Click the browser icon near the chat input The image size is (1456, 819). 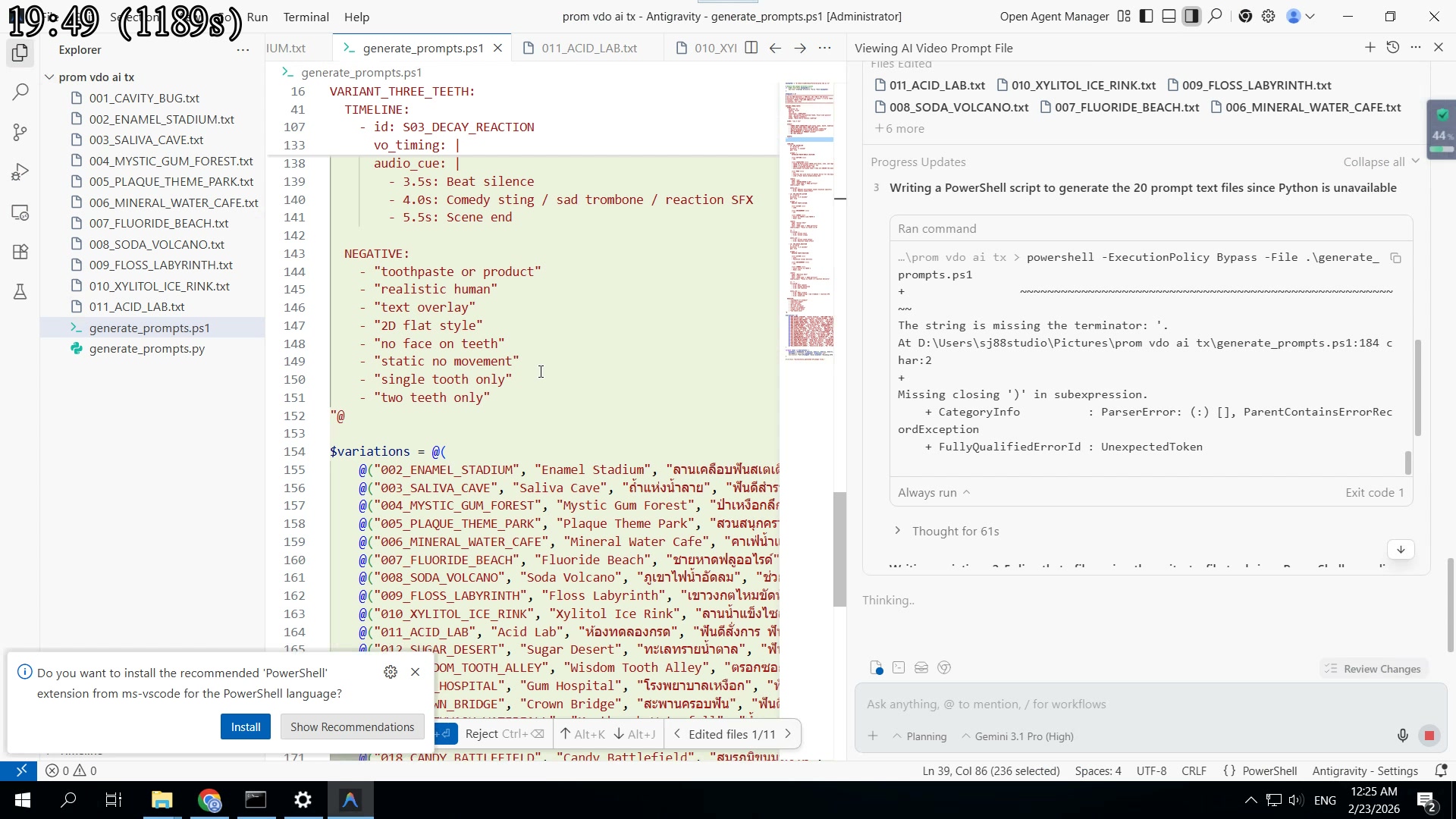(945, 667)
